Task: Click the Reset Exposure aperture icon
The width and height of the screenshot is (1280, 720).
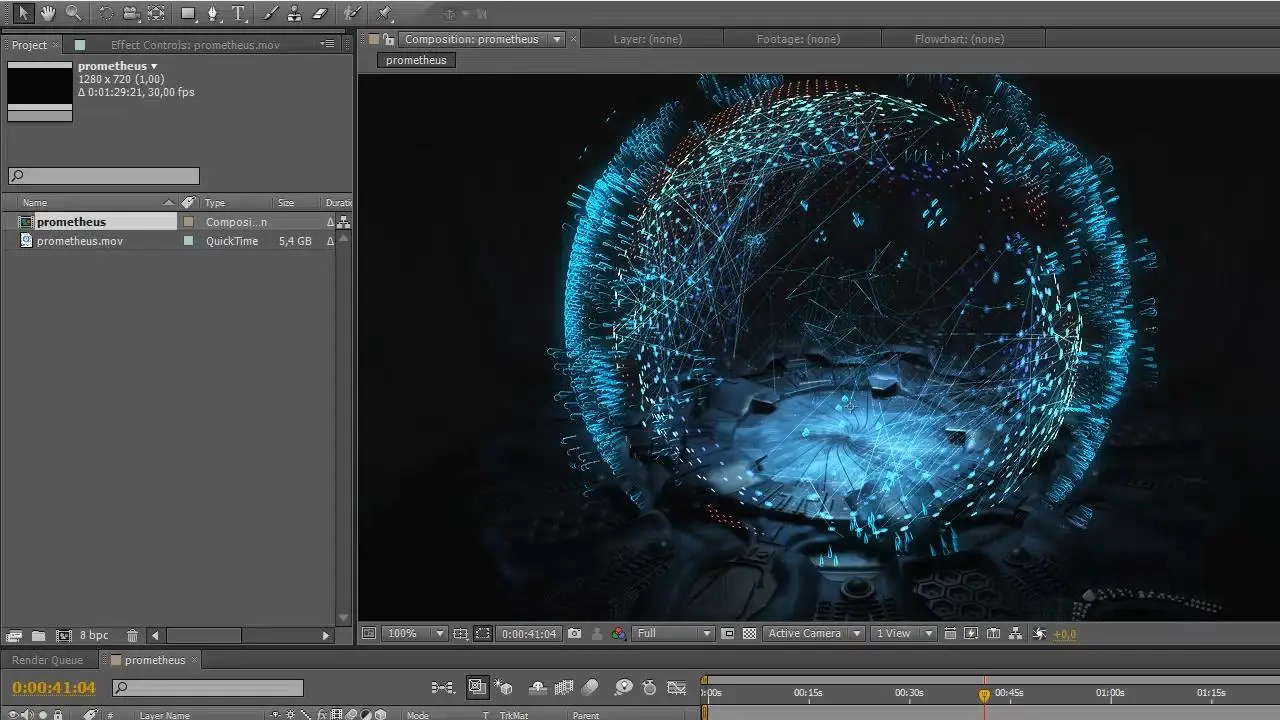Action: (1039, 633)
